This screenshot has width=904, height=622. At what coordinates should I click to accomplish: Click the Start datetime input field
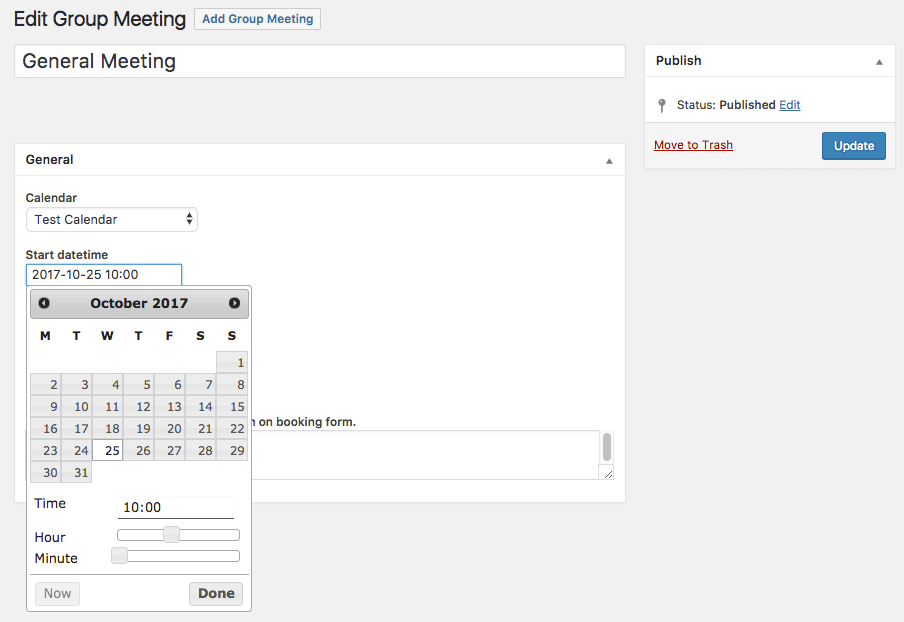click(104, 275)
